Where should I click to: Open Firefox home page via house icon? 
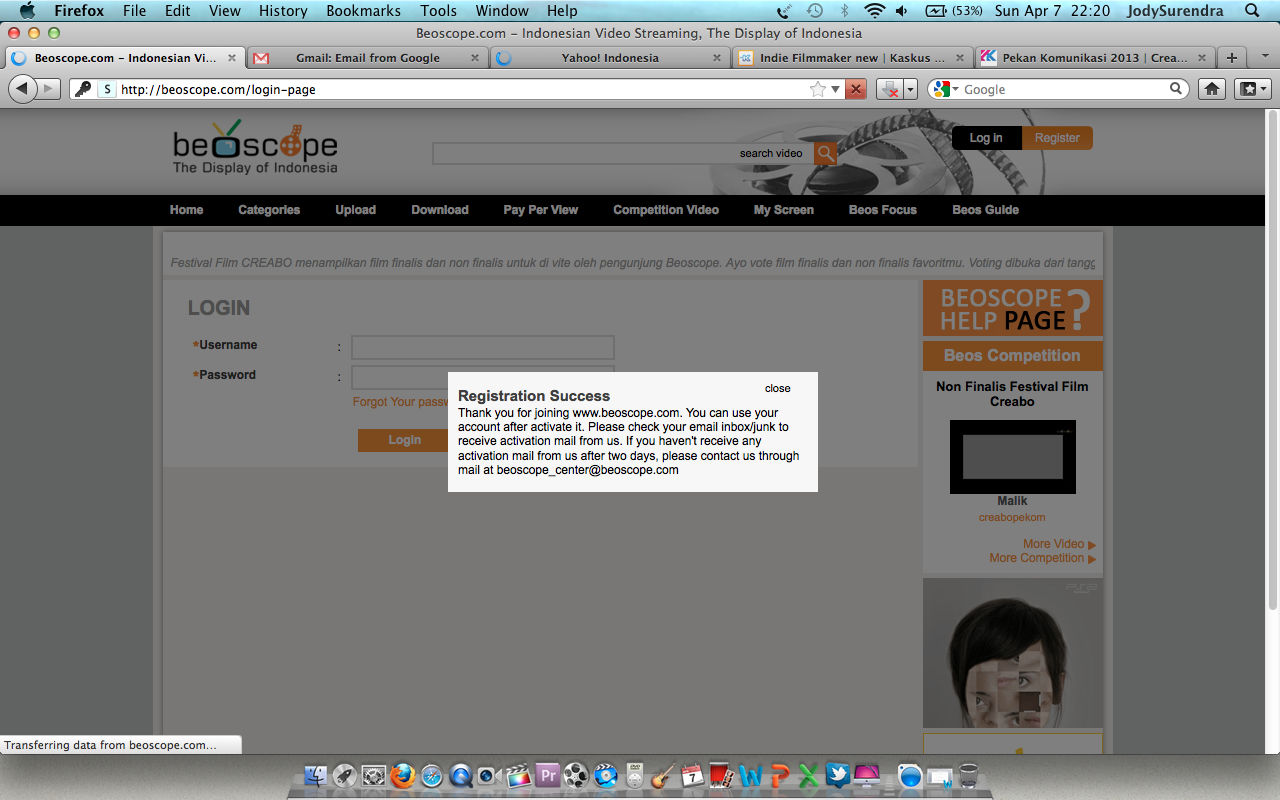click(x=1212, y=89)
